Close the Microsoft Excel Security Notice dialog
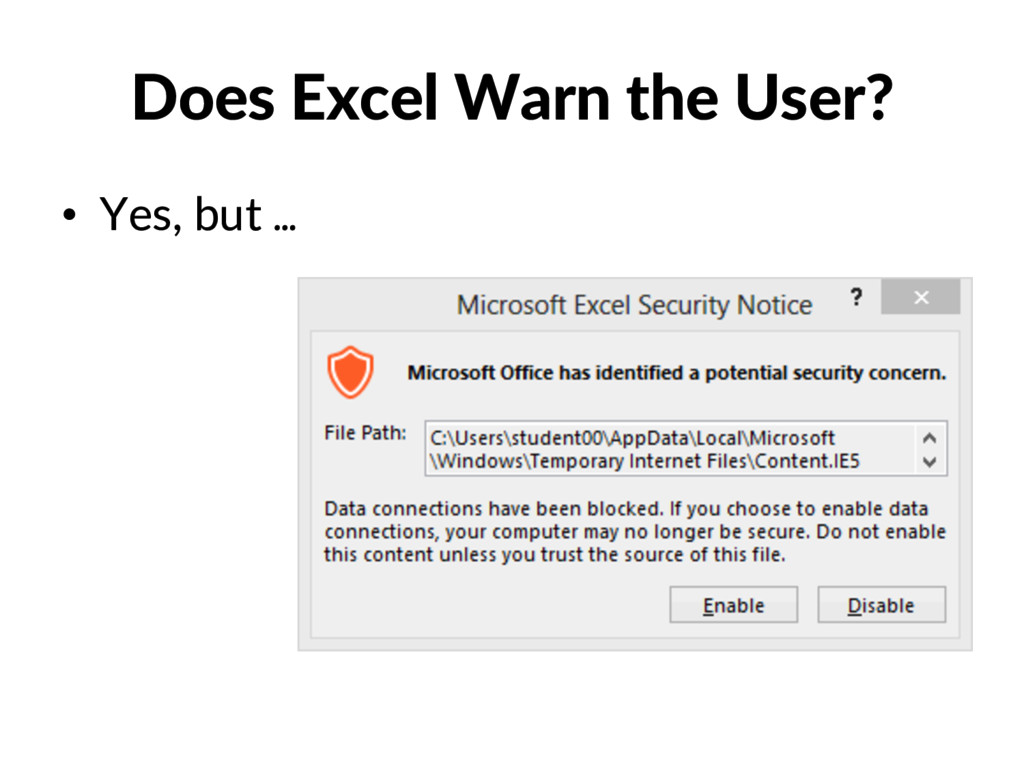Viewport: 1024px width, 768px height. tap(921, 297)
